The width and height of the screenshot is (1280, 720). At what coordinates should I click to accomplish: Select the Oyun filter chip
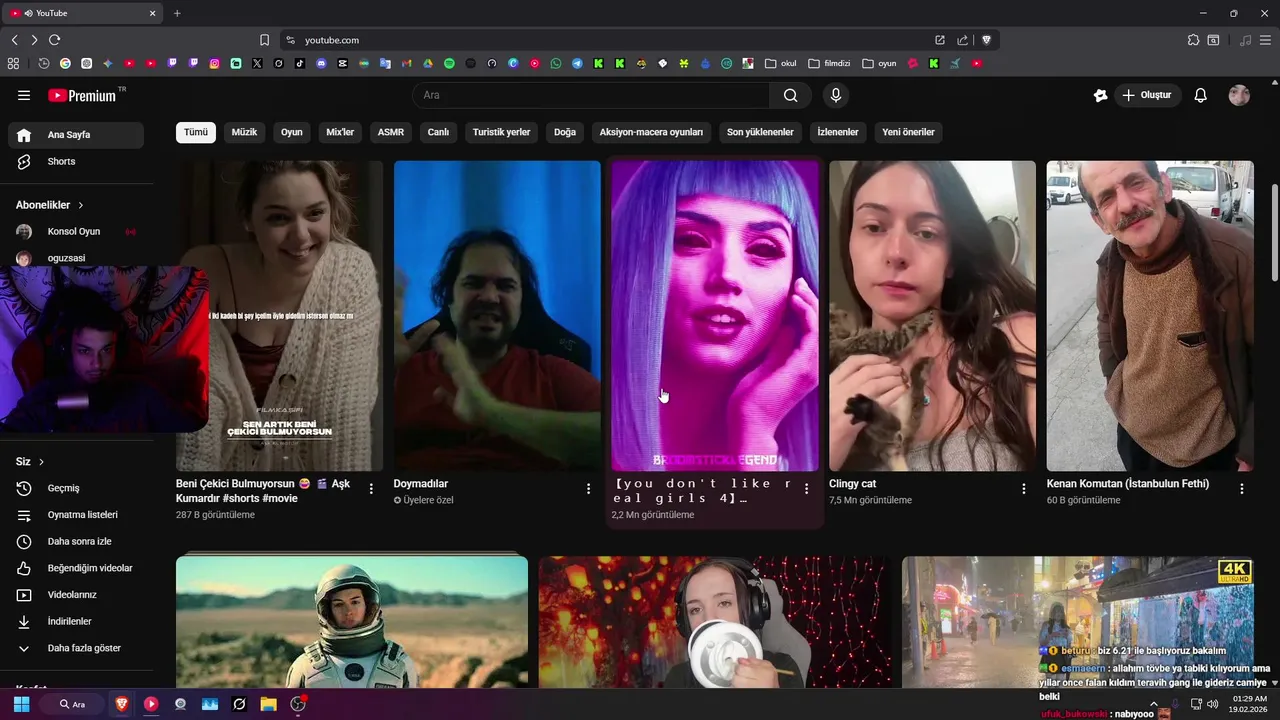point(291,132)
